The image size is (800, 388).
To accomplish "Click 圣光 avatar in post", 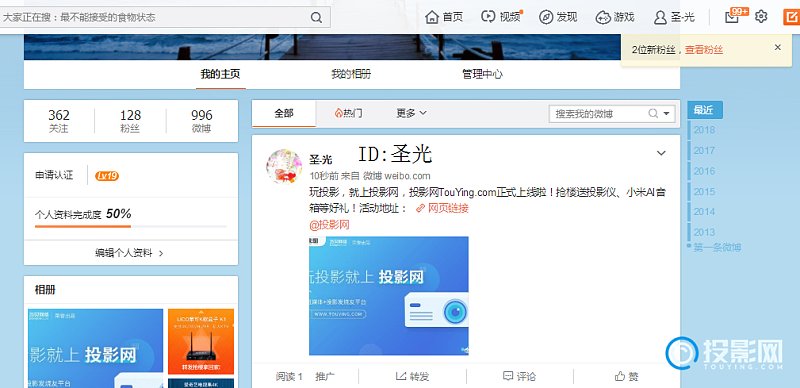I will 284,166.
